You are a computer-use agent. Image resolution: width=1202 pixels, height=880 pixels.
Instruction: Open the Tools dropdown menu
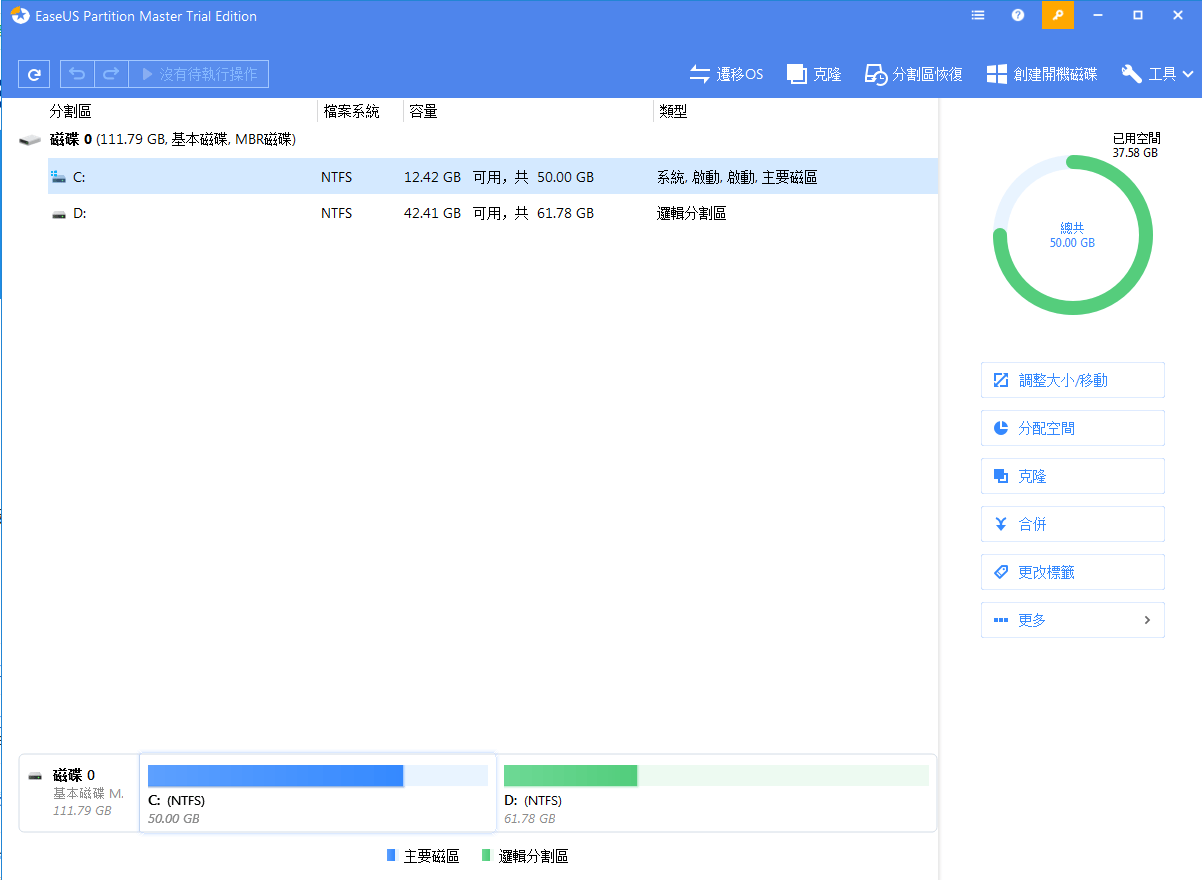point(1155,73)
